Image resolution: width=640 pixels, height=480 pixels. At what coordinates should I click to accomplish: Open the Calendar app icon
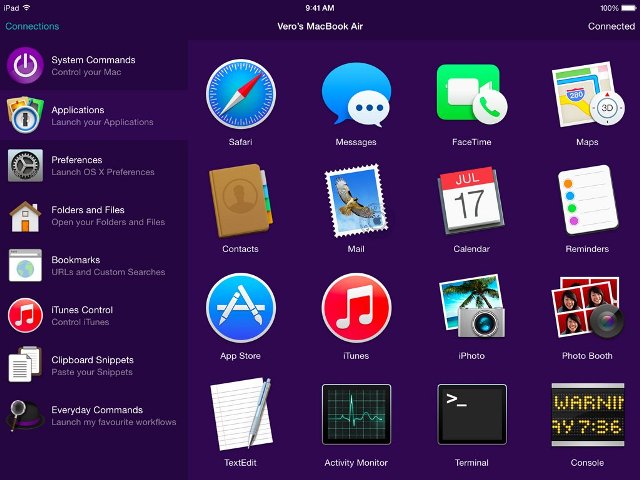[471, 201]
